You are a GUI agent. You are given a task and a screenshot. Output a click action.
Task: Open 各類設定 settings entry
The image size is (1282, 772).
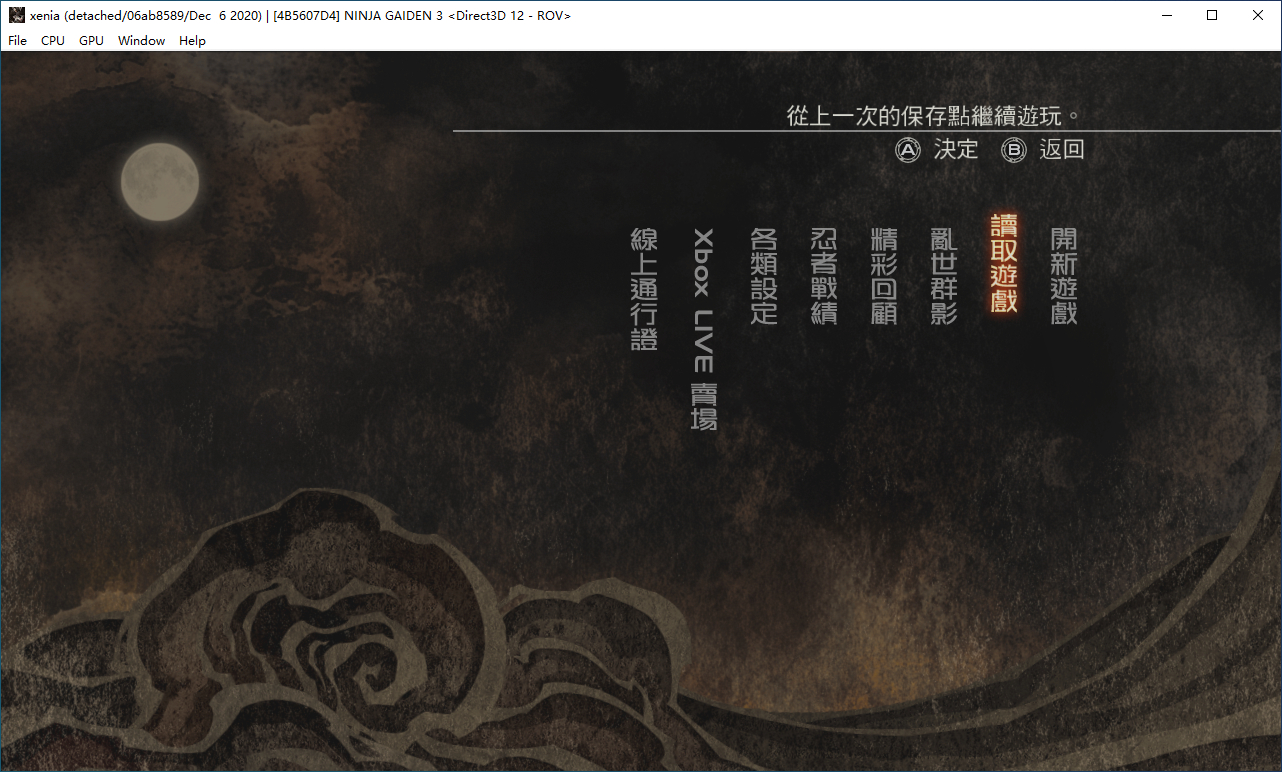coord(764,275)
